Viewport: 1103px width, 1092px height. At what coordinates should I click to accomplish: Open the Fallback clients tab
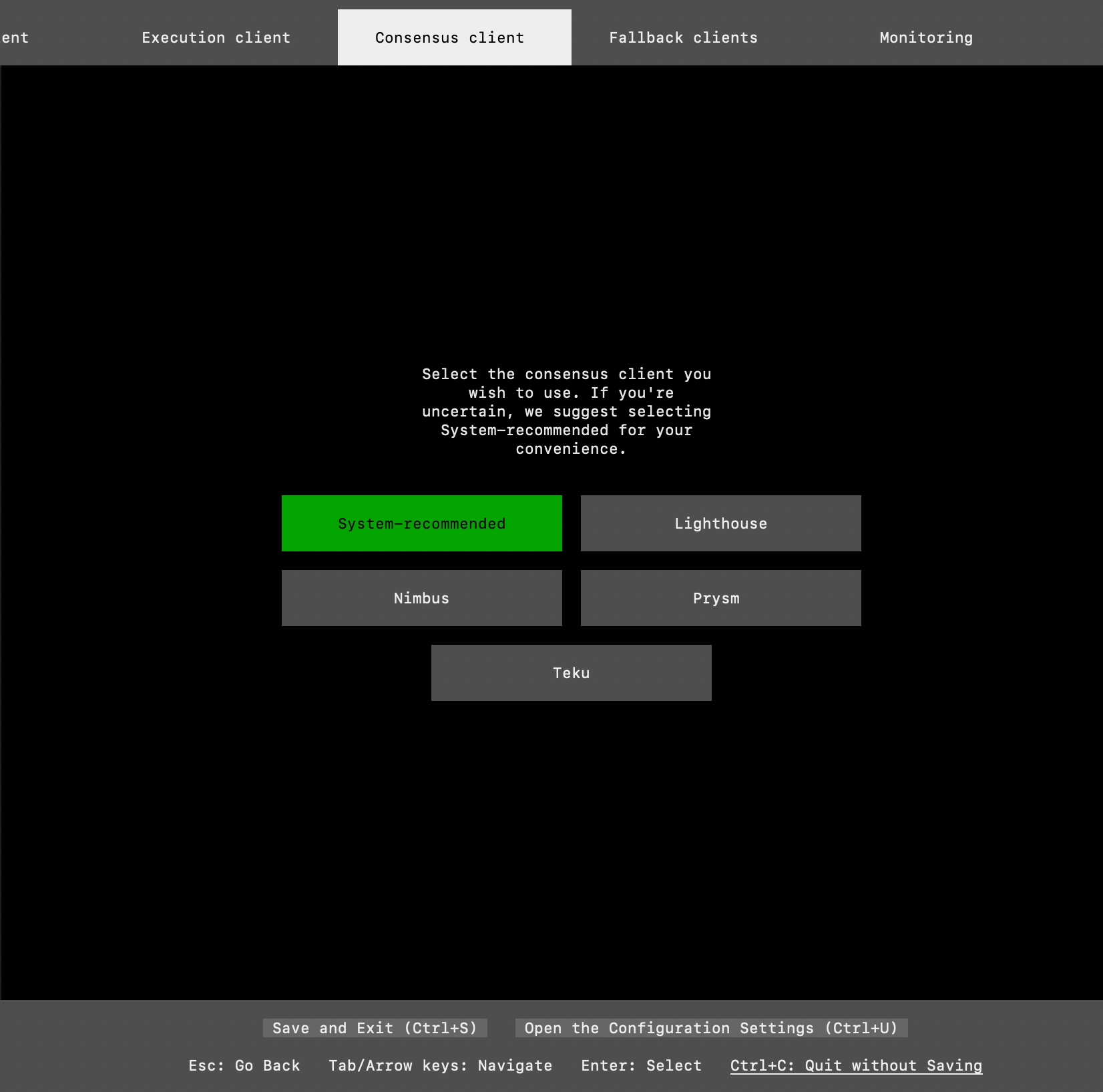(x=683, y=38)
